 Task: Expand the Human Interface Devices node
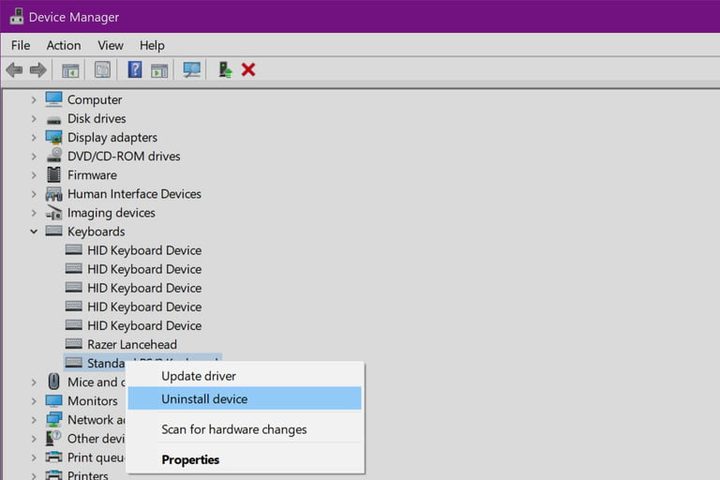coord(33,194)
